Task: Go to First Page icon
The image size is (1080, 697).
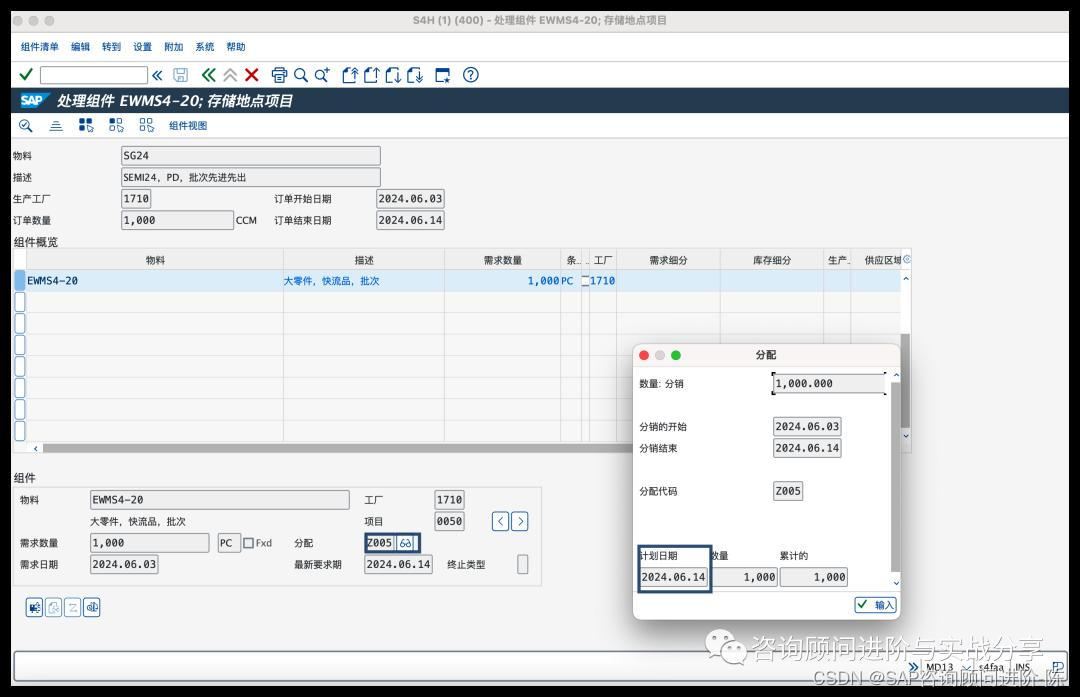Action: [x=350, y=75]
